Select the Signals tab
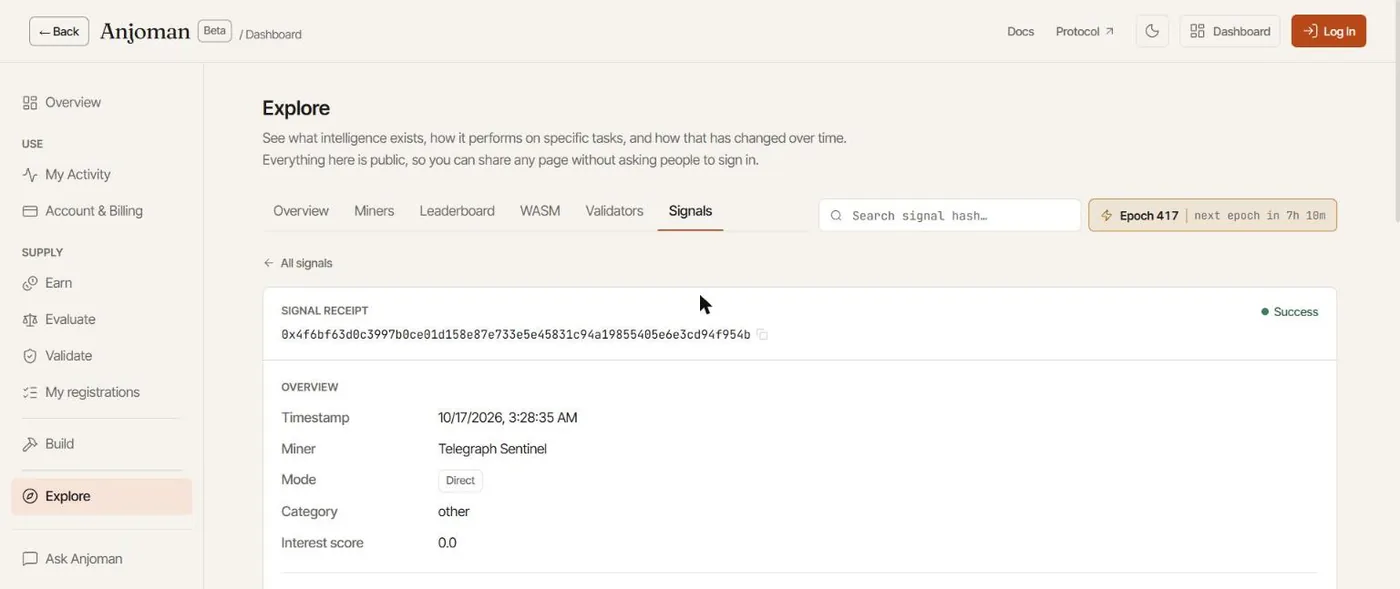 [690, 211]
